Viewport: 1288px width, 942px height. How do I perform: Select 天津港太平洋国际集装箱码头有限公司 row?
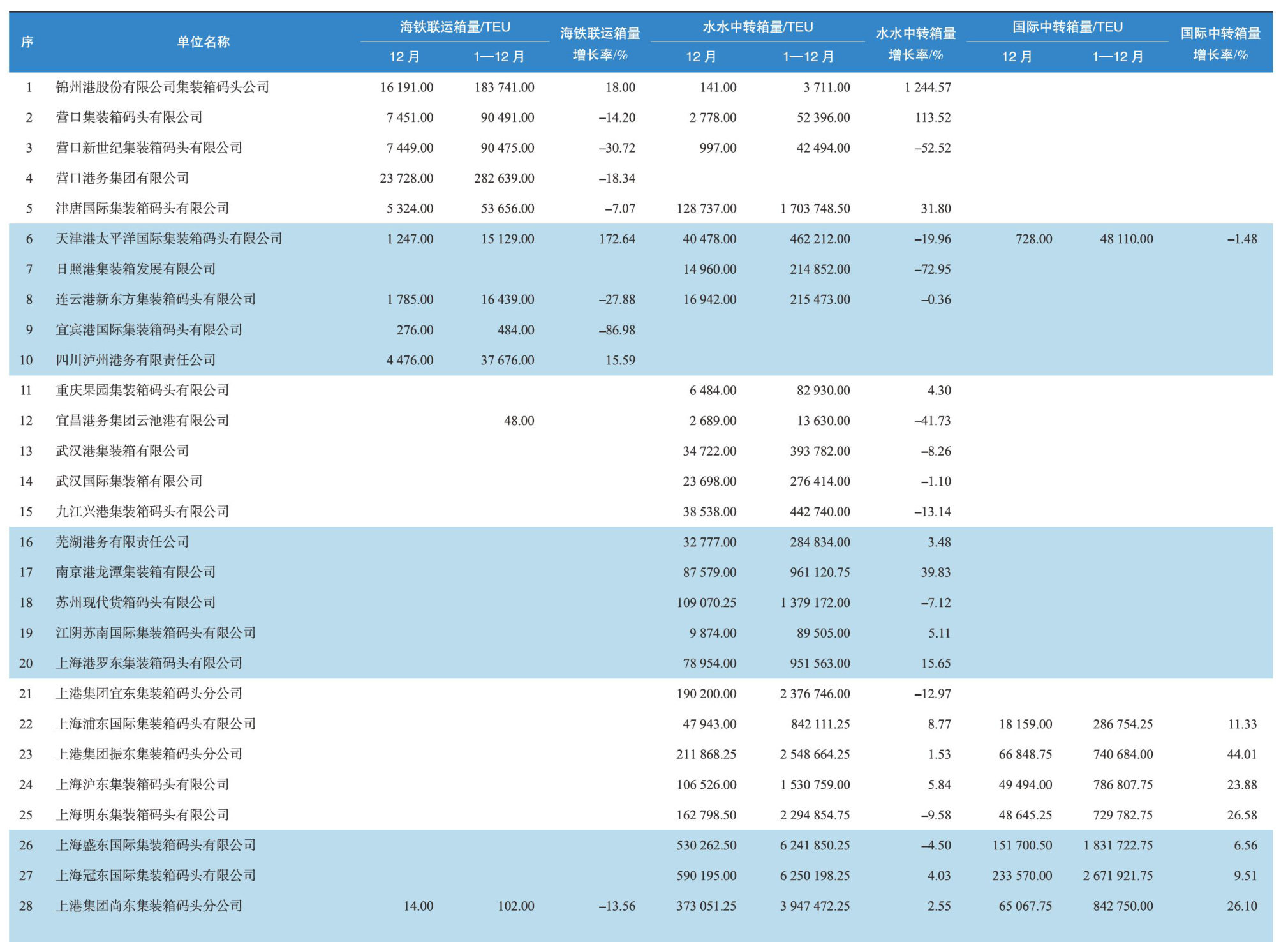point(168,239)
